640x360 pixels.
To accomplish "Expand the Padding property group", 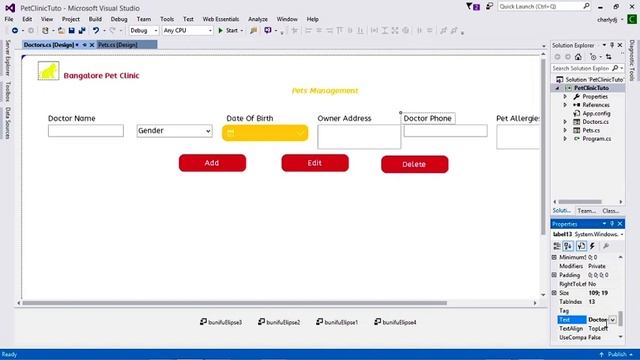I will [x=554, y=275].
